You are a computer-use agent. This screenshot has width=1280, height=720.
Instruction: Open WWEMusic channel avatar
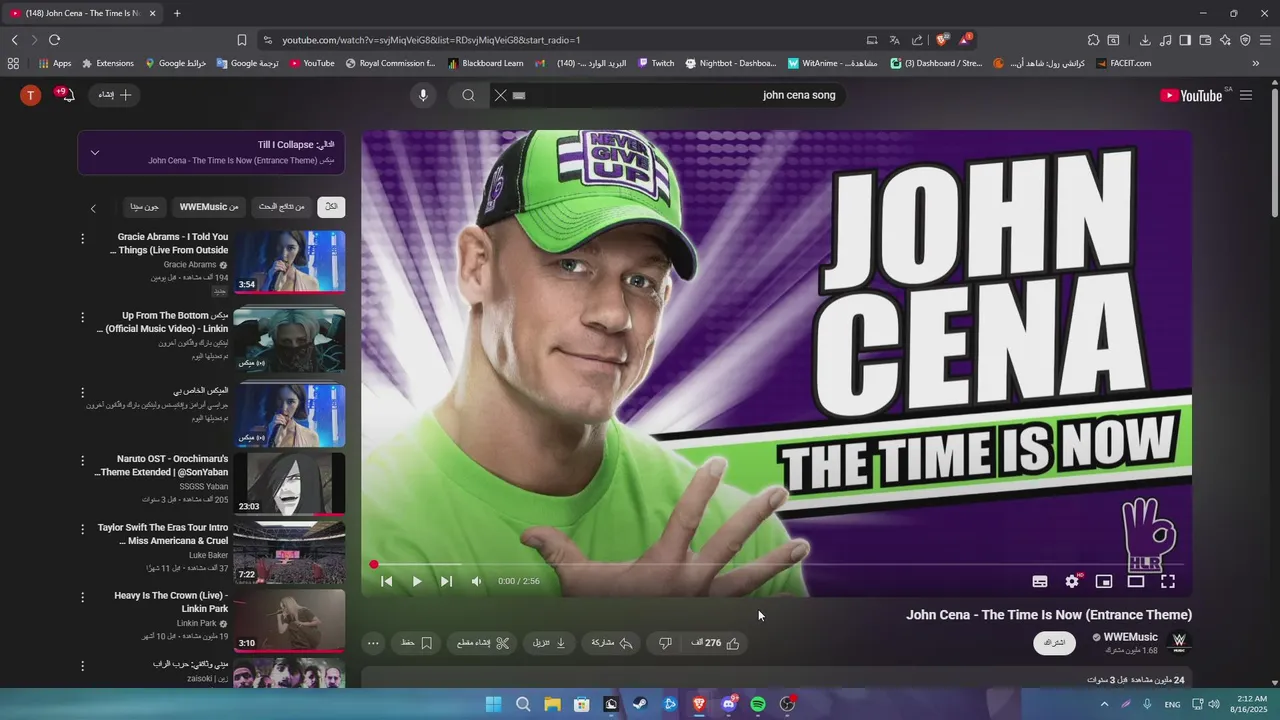(1179, 642)
